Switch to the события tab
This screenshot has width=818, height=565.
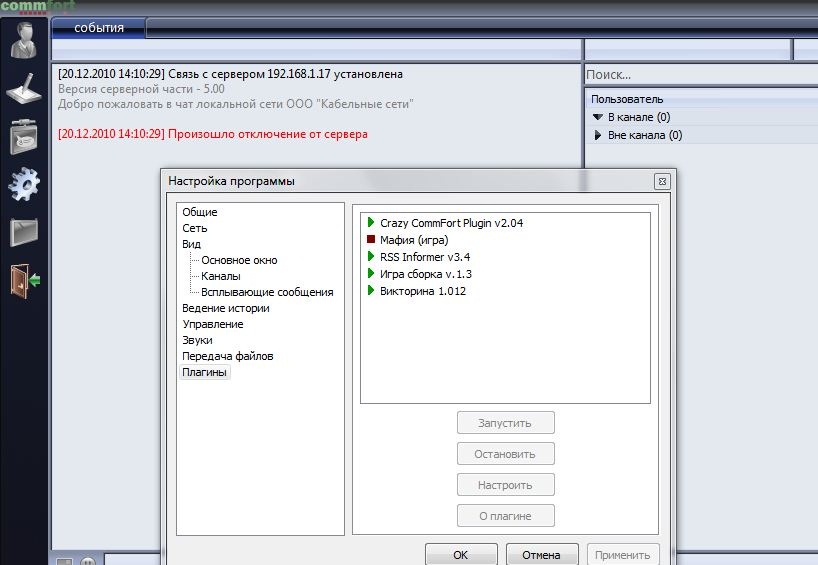(98, 28)
